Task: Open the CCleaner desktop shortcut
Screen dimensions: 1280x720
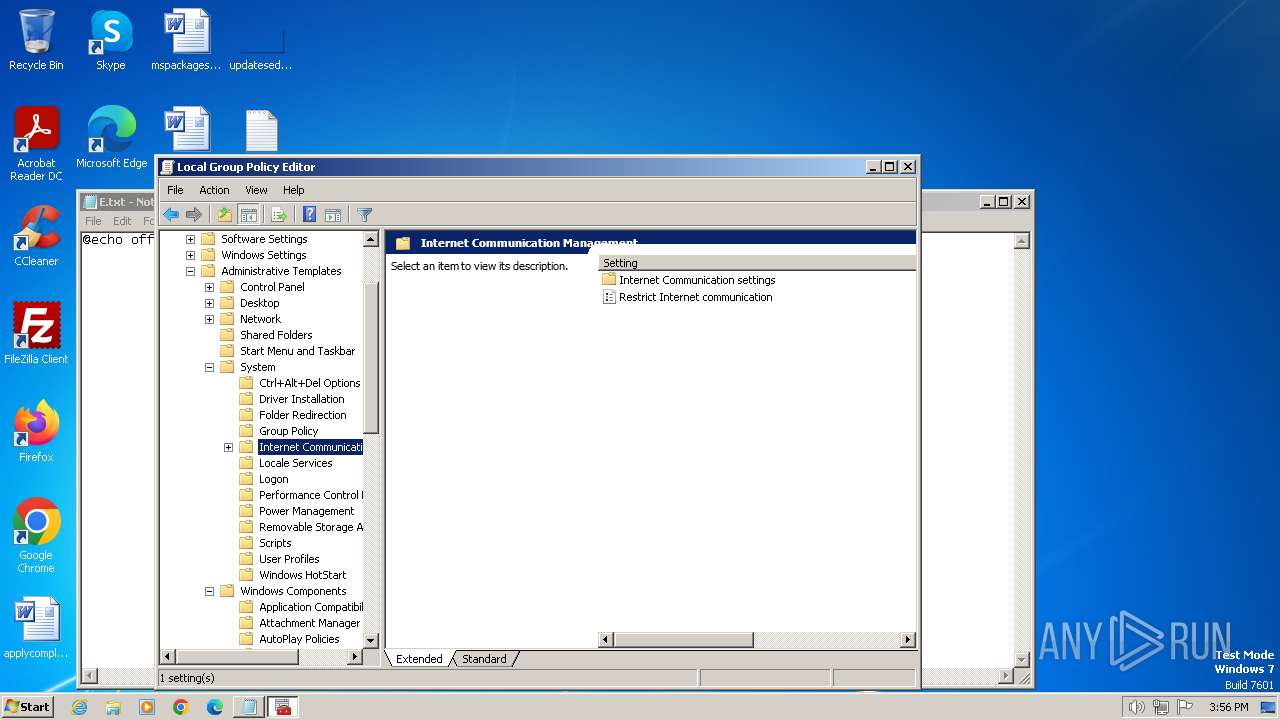Action: (x=36, y=236)
